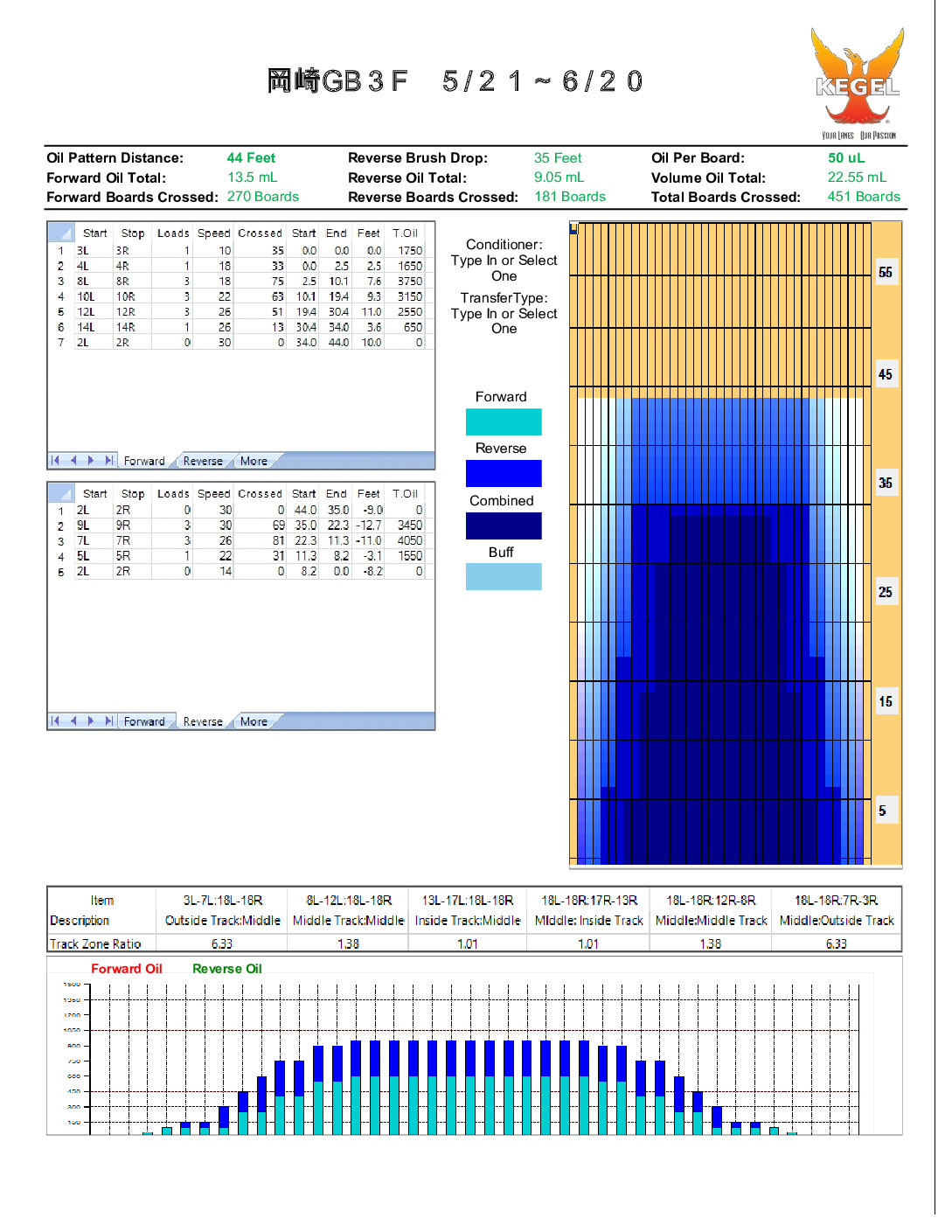Go to last tab in upper sheet
Image resolution: width=952 pixels, height=1232 pixels.
pos(108,460)
